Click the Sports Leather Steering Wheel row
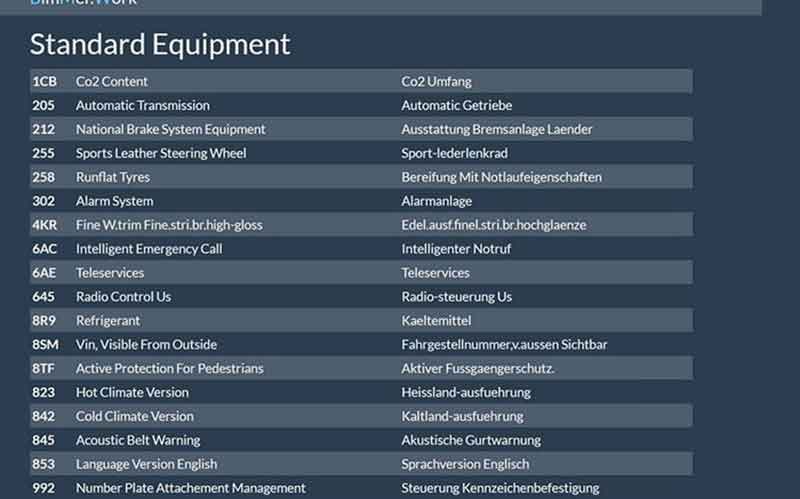 (160, 153)
